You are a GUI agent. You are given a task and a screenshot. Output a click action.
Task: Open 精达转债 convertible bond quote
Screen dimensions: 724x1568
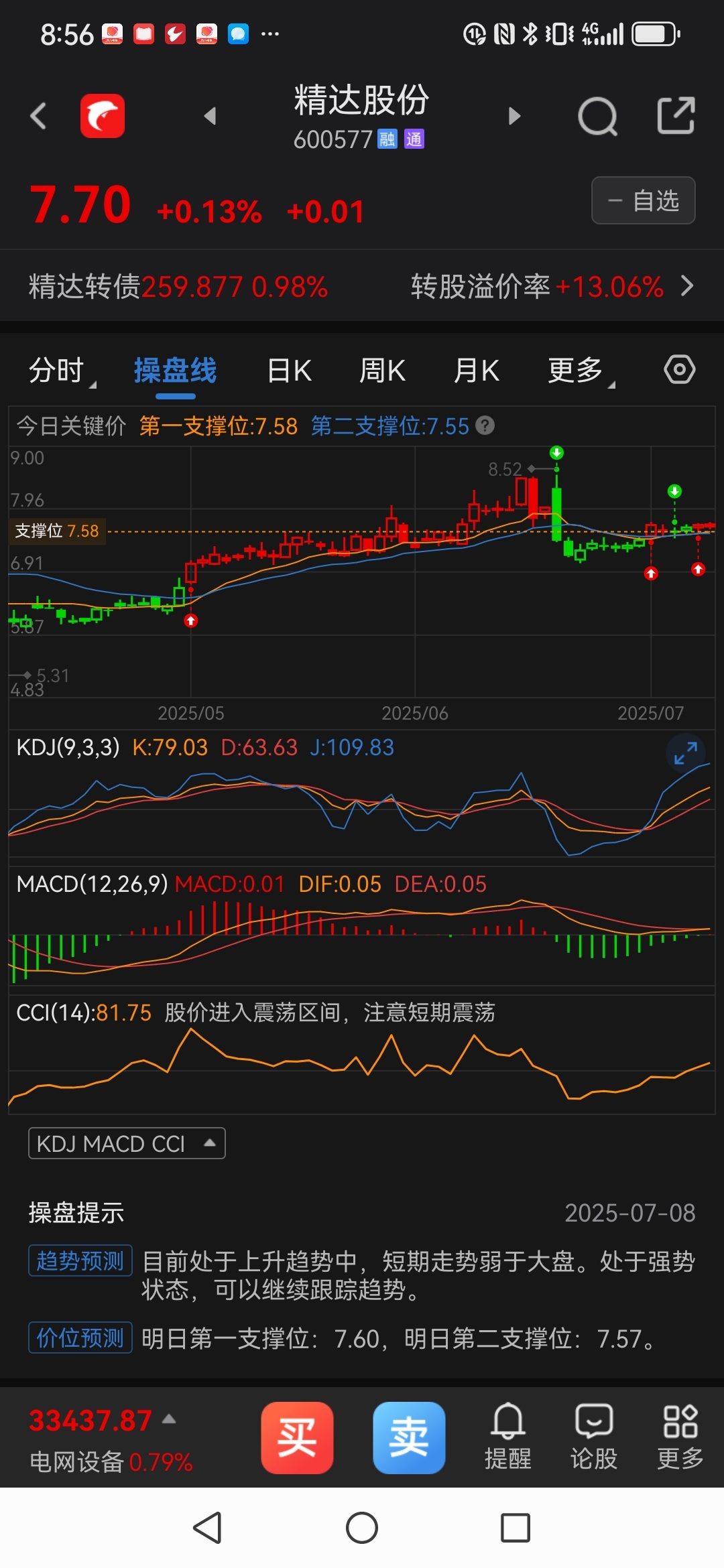tap(178, 287)
